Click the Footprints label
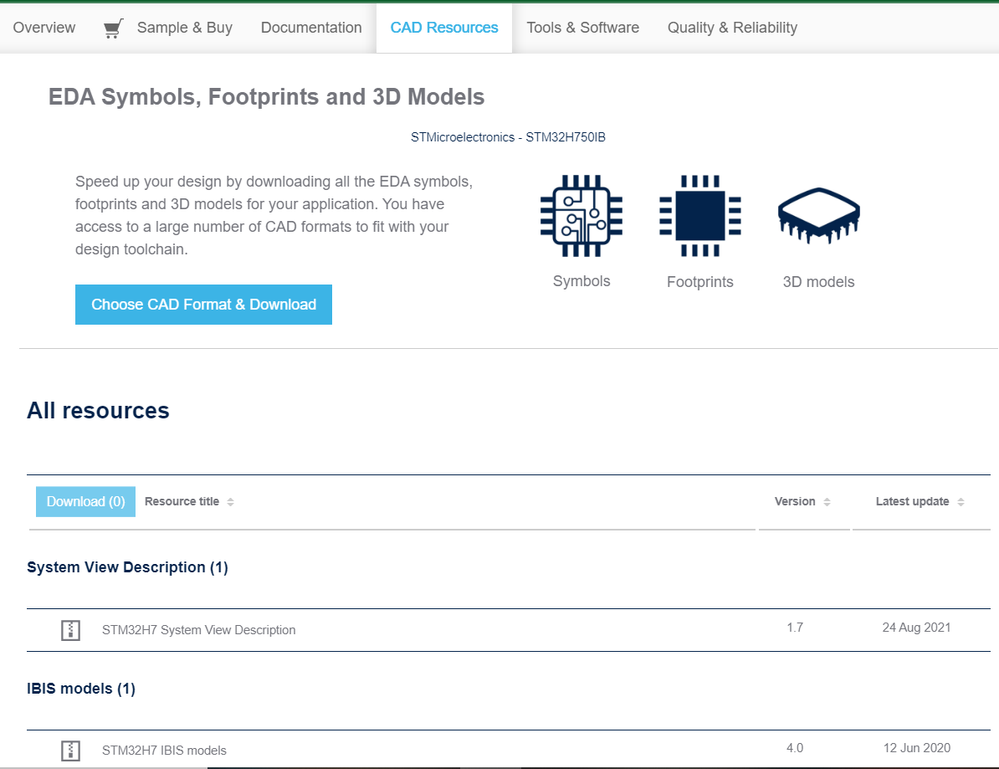Screen dimensions: 999x769 tap(700, 282)
